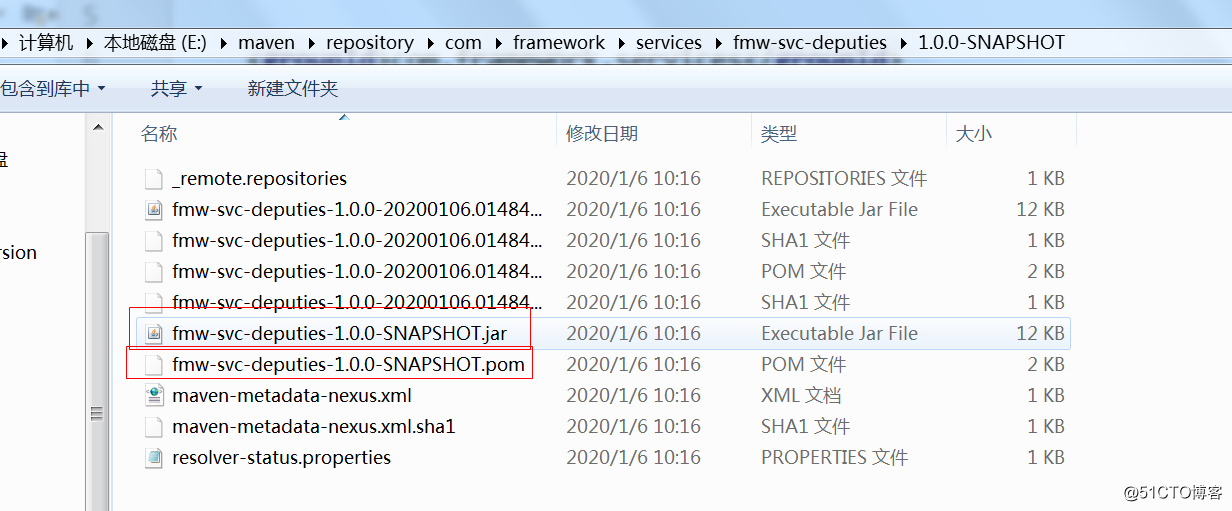
Task: Select the _remote.repositories file name
Action: click(x=259, y=179)
